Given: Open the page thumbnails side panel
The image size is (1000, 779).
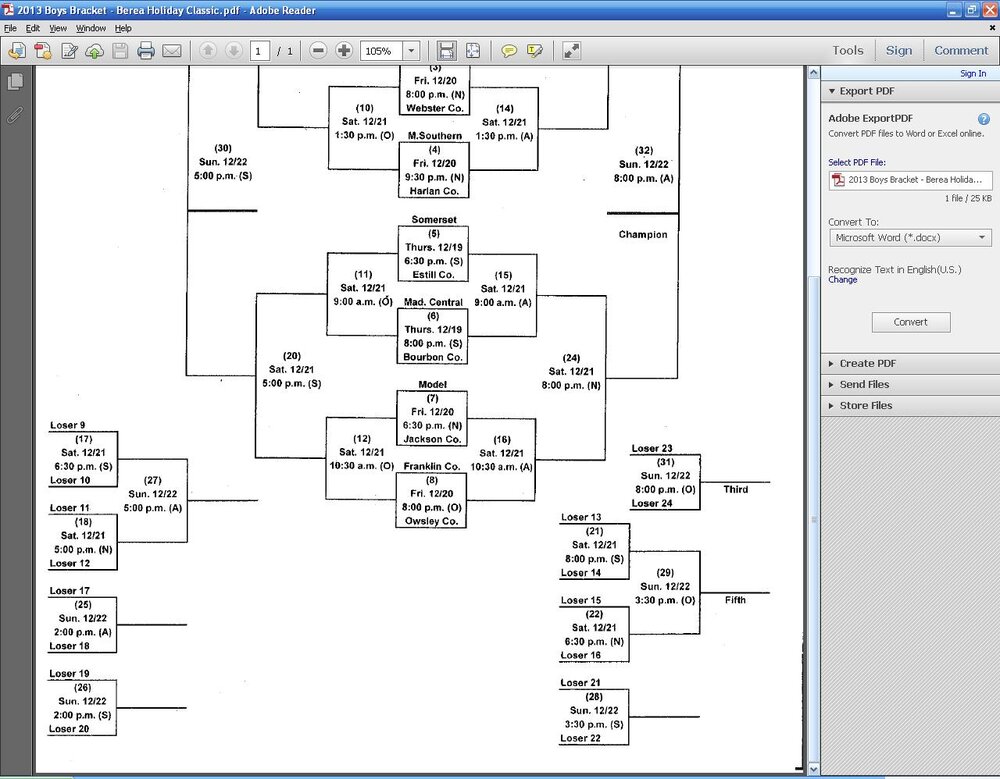Looking at the screenshot, I should [15, 82].
